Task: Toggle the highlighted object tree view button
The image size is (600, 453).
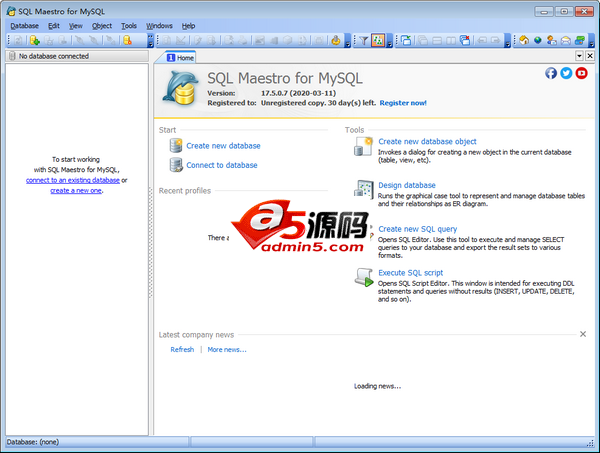Action: (378, 40)
